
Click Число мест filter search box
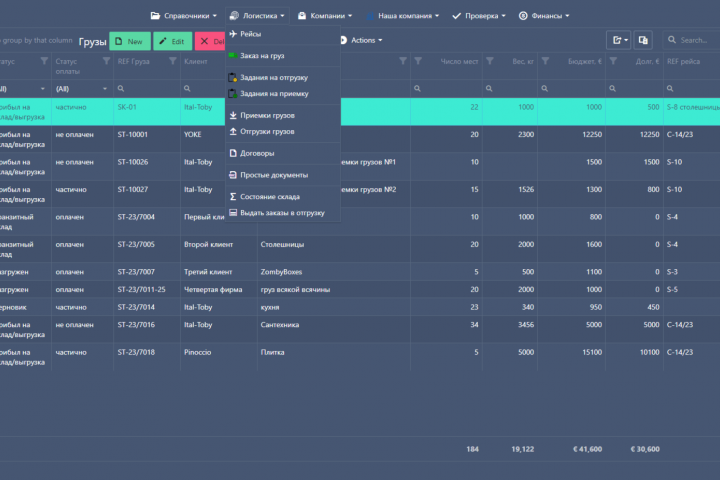coord(446,89)
